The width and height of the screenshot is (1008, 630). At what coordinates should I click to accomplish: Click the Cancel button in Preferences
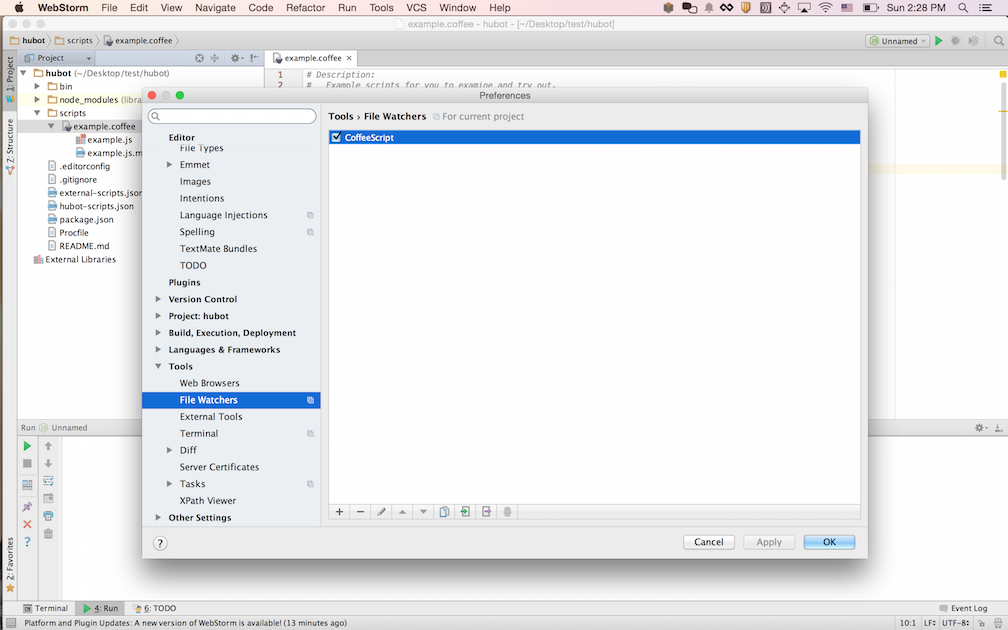click(x=708, y=542)
